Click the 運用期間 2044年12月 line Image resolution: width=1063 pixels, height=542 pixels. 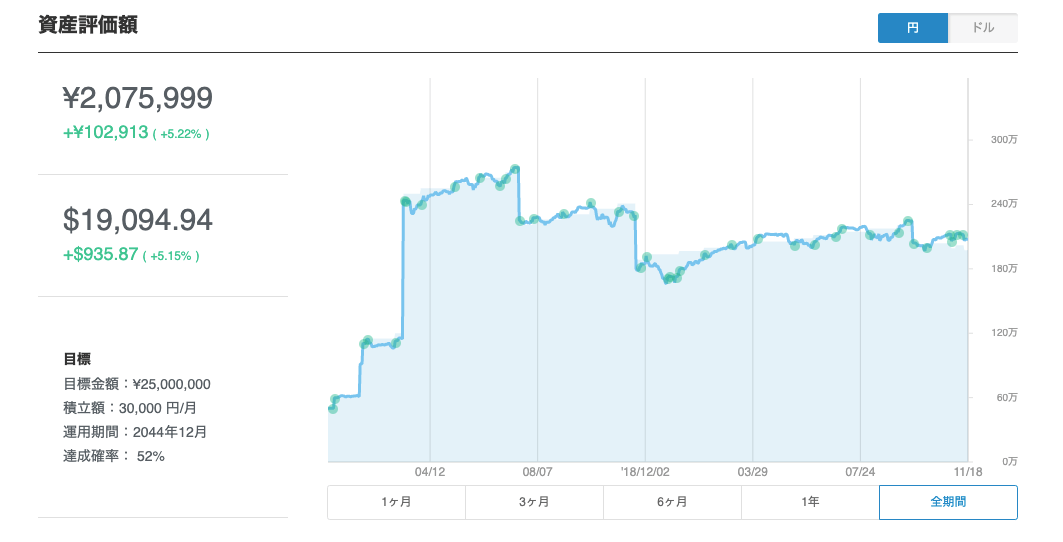tap(135, 432)
